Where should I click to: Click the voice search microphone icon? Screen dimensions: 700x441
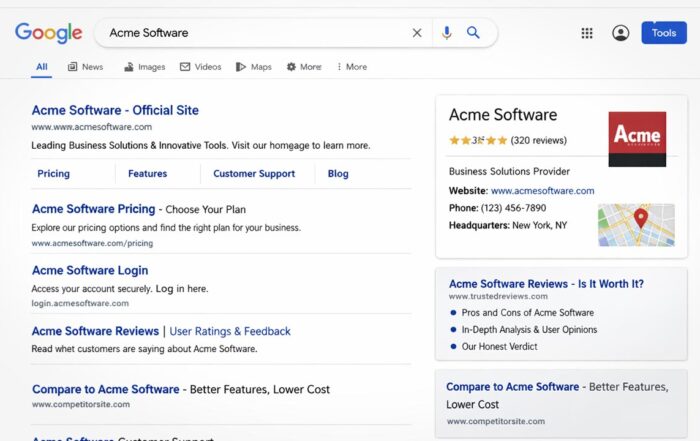(447, 33)
